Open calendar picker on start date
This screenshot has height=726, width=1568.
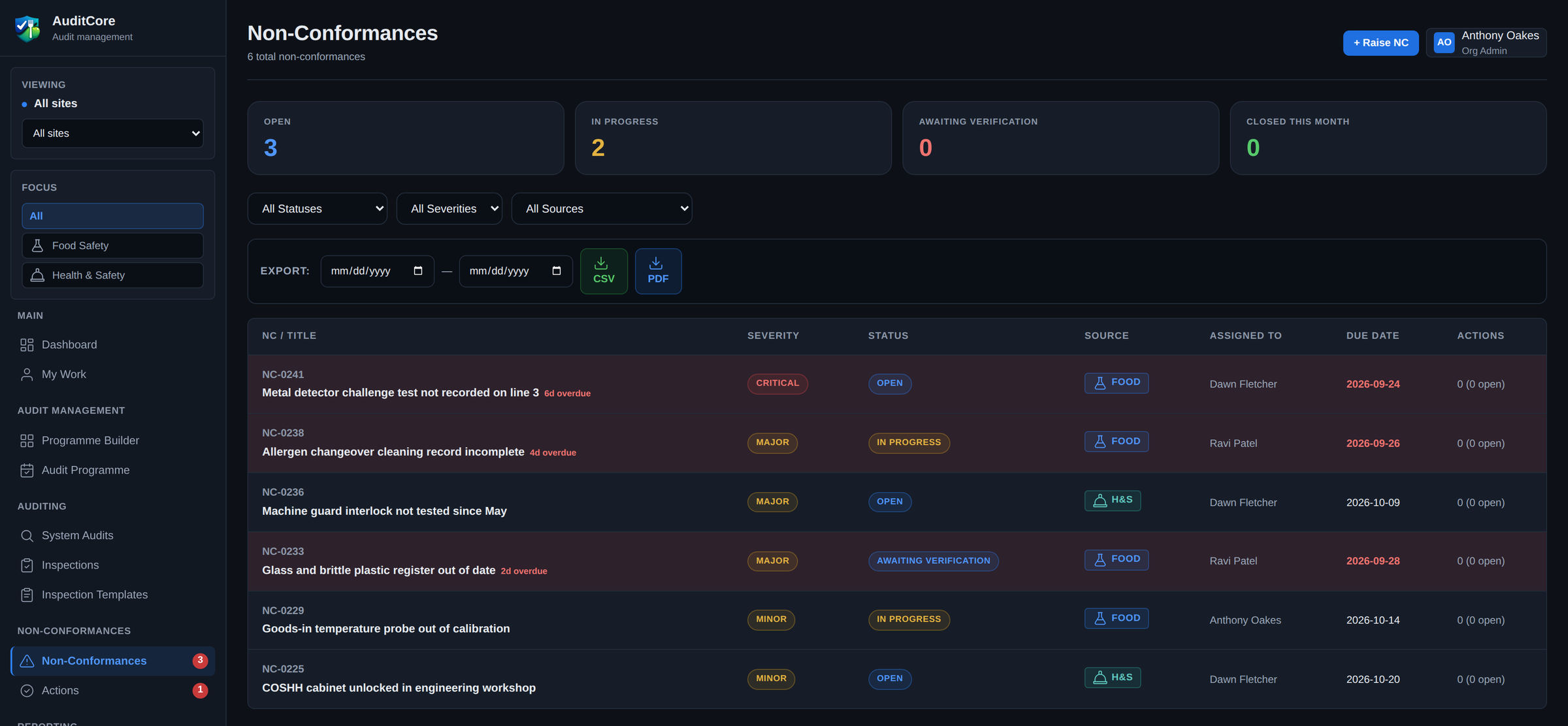click(x=418, y=271)
